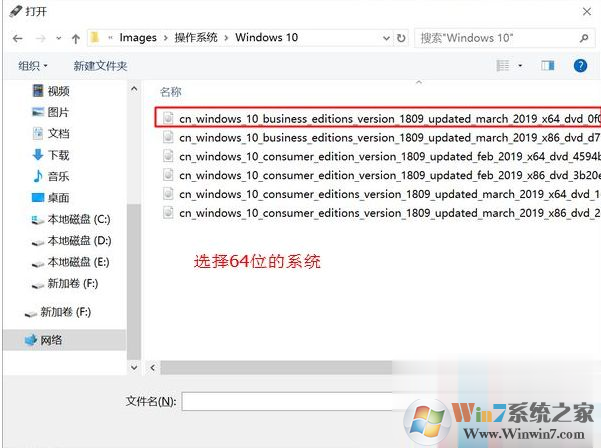The height and width of the screenshot is (448, 601).
Task: Click file icon of consumer feb x64 ISO
Action: [168, 156]
